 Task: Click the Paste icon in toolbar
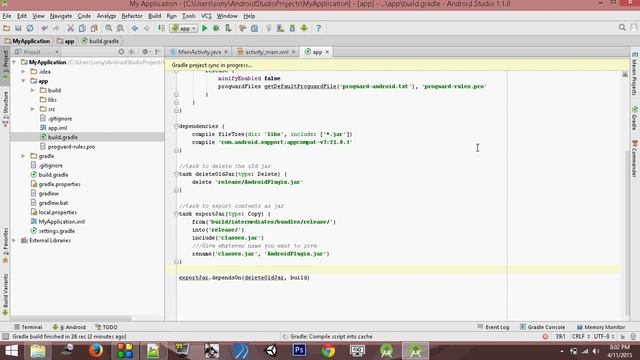[x=94, y=28]
